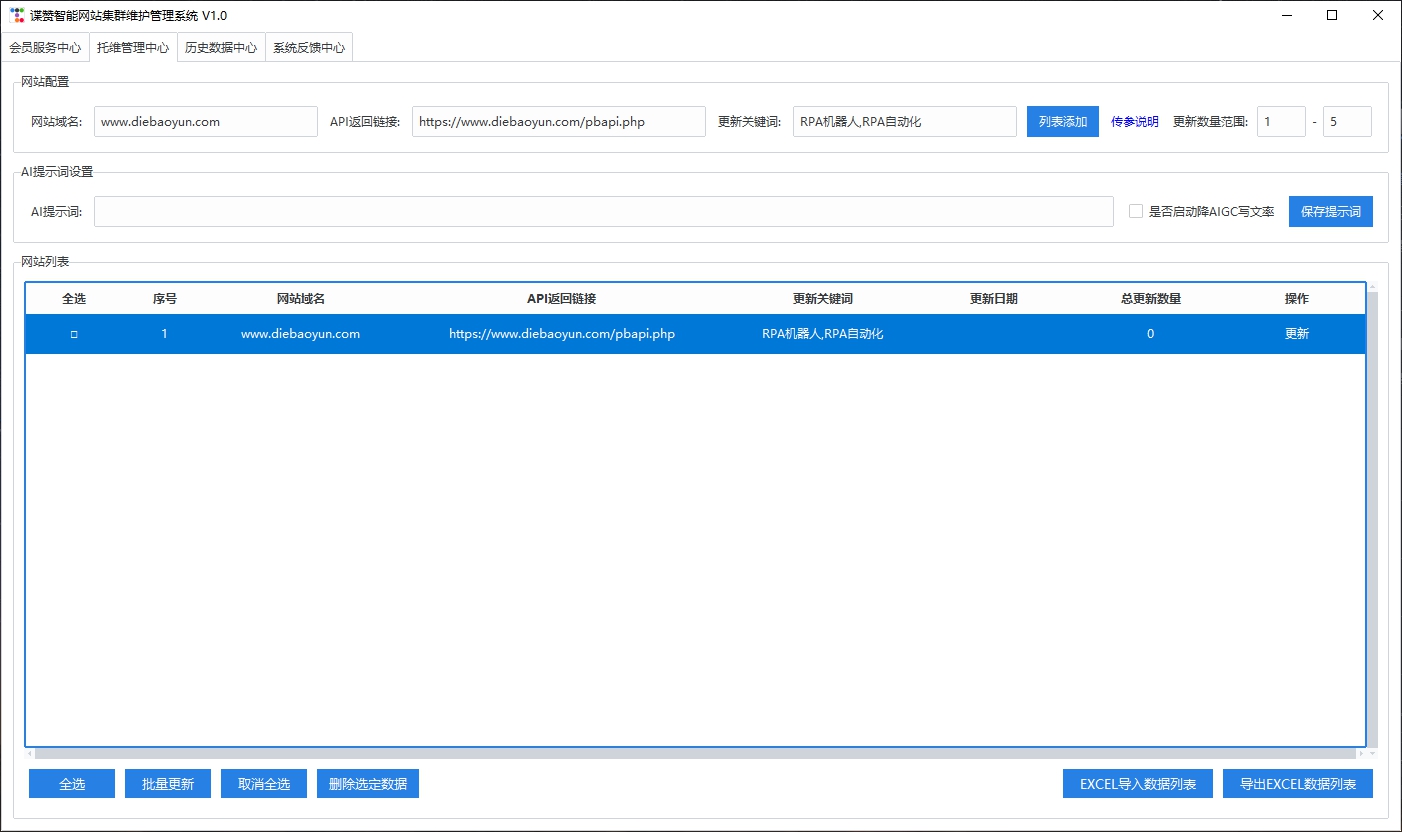Click the 列表添加 button

pyautogui.click(x=1063, y=122)
